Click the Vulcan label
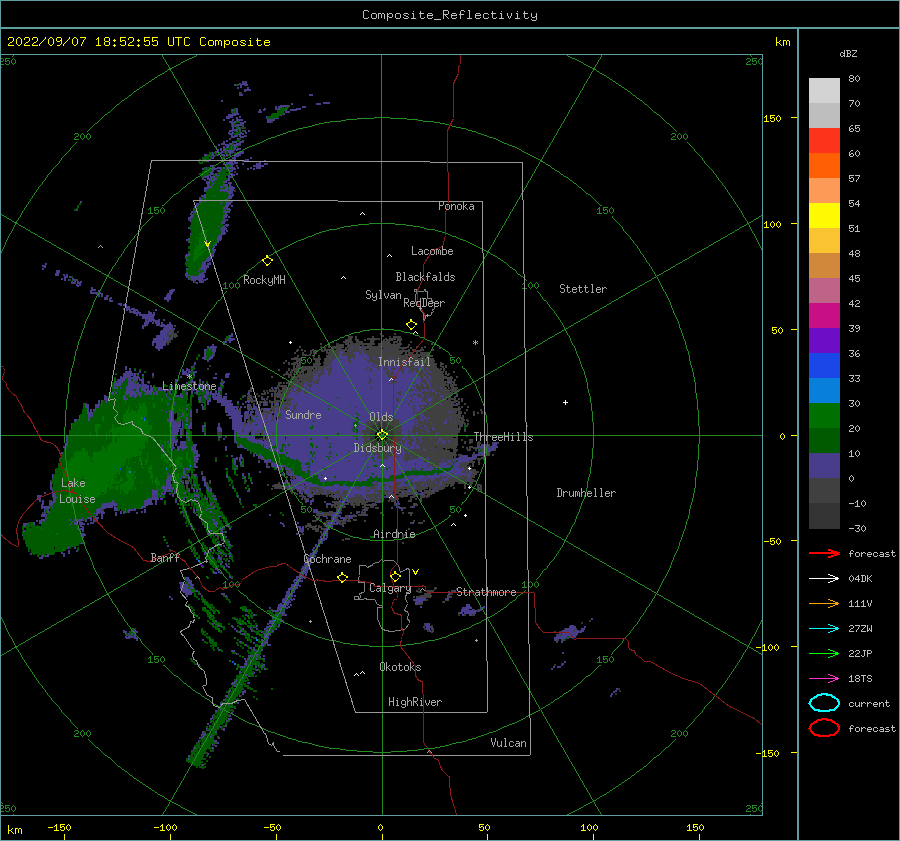The width and height of the screenshot is (900, 841). click(508, 743)
